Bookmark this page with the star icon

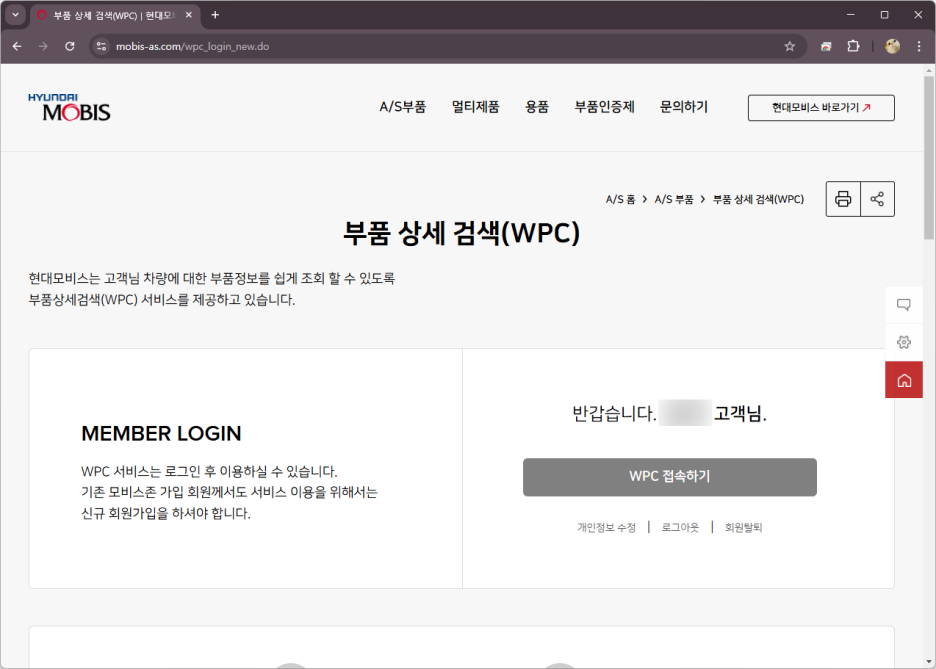tap(789, 47)
